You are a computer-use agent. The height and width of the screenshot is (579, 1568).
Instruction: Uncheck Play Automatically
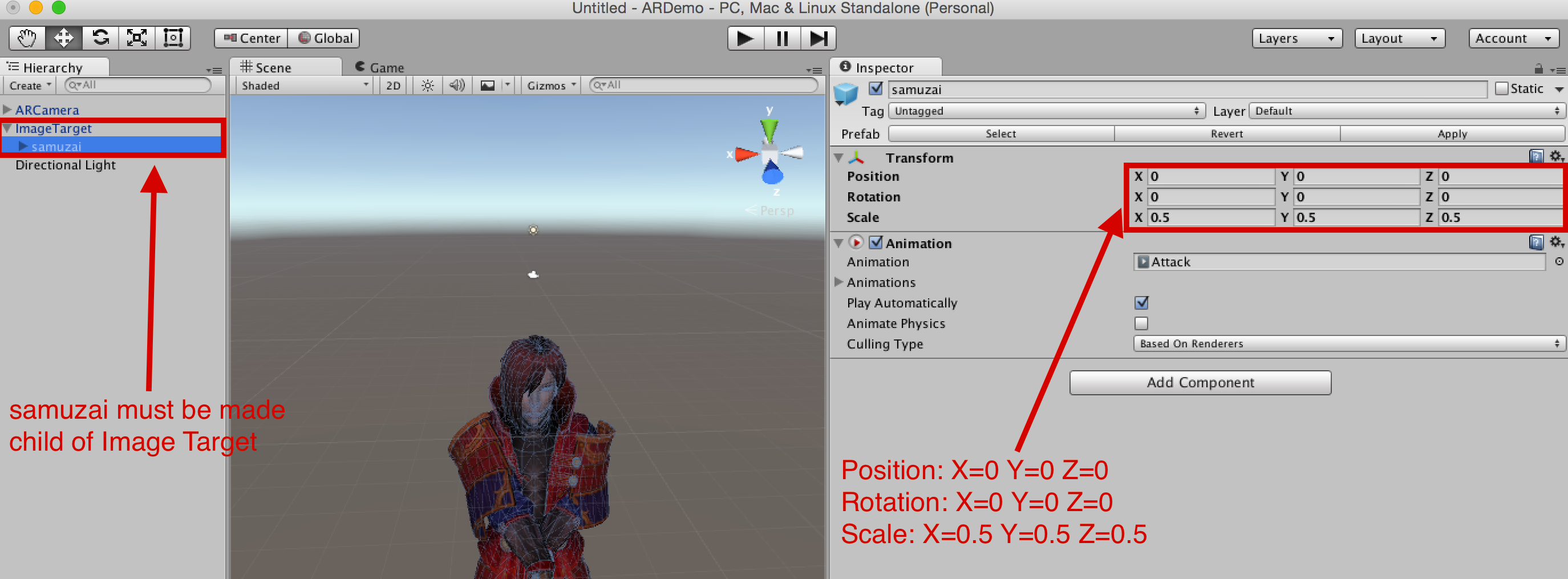(1141, 302)
